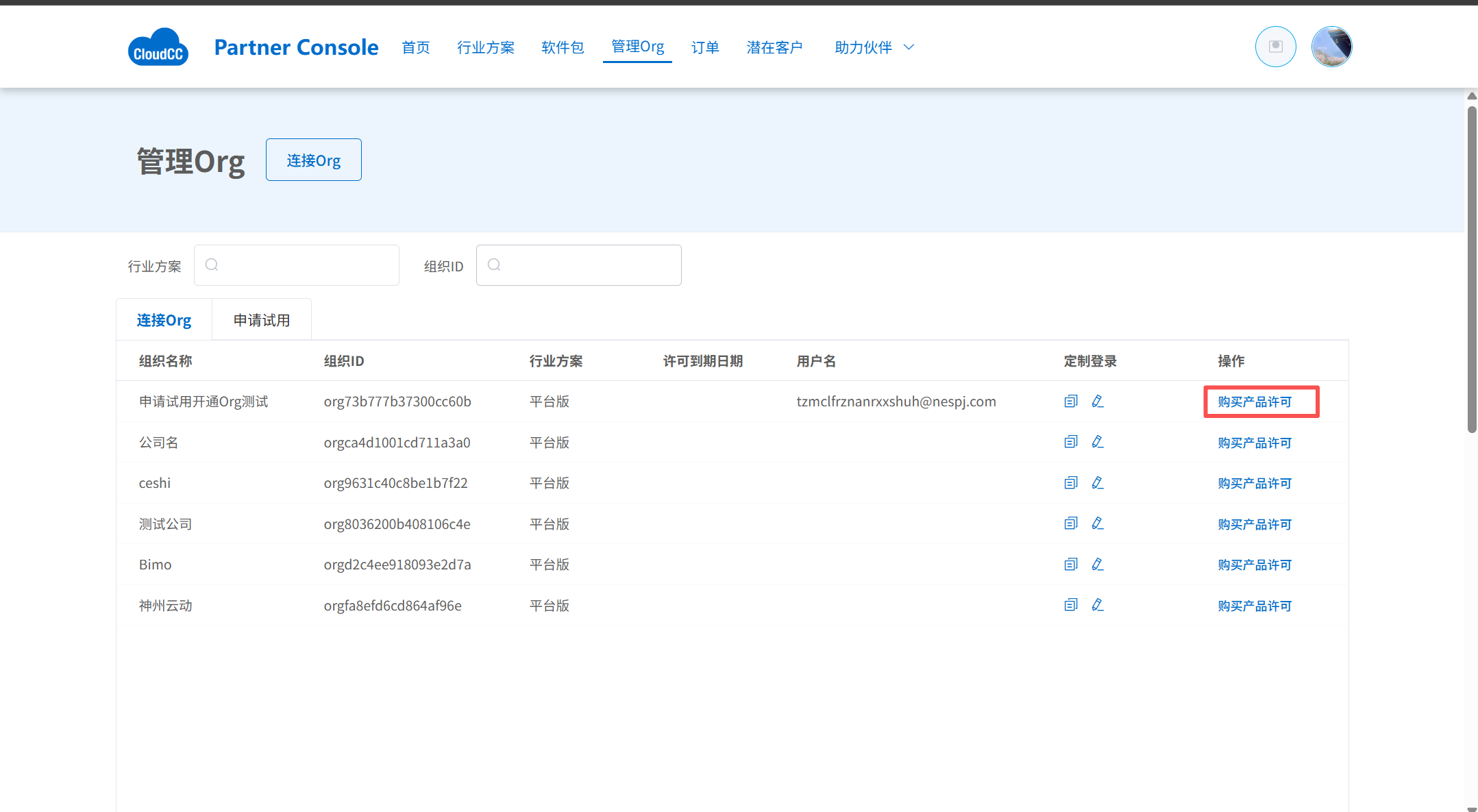Click edit pencil icon for 公司名 row

1098,442
